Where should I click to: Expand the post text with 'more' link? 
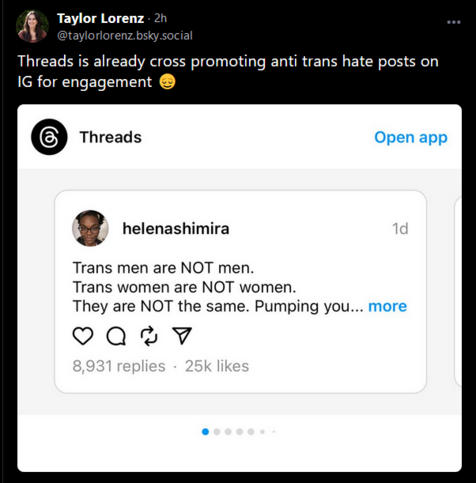coord(387,306)
